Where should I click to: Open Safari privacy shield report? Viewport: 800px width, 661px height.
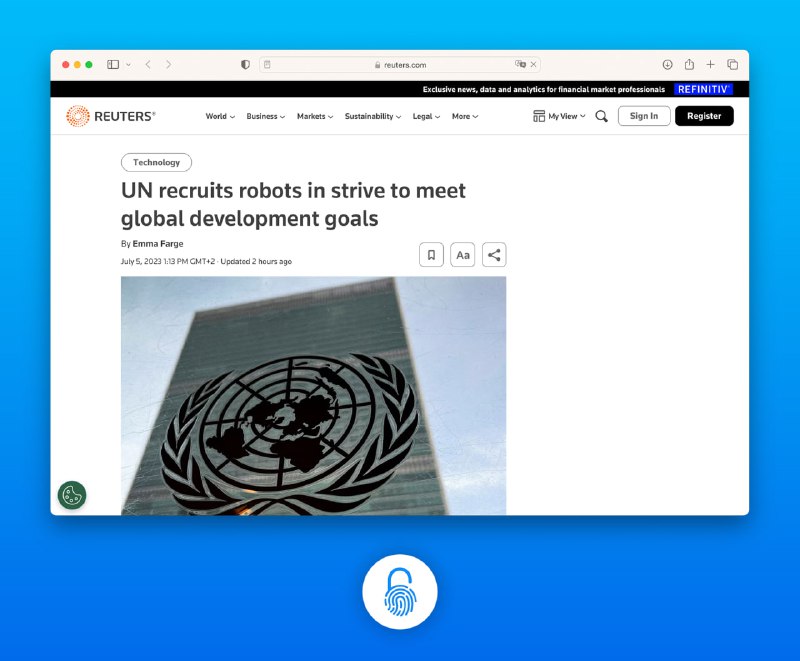(x=245, y=65)
